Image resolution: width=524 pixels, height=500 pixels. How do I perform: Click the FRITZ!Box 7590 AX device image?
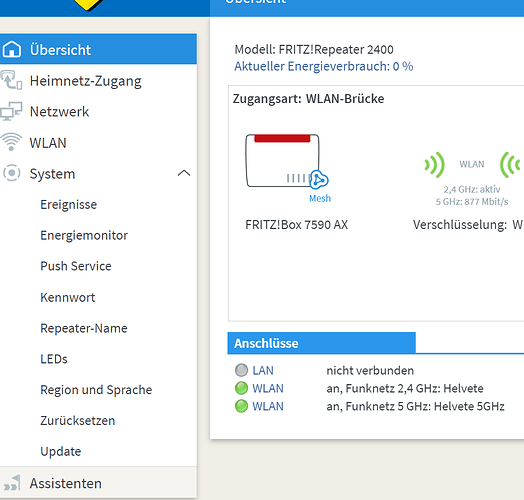coord(283,160)
